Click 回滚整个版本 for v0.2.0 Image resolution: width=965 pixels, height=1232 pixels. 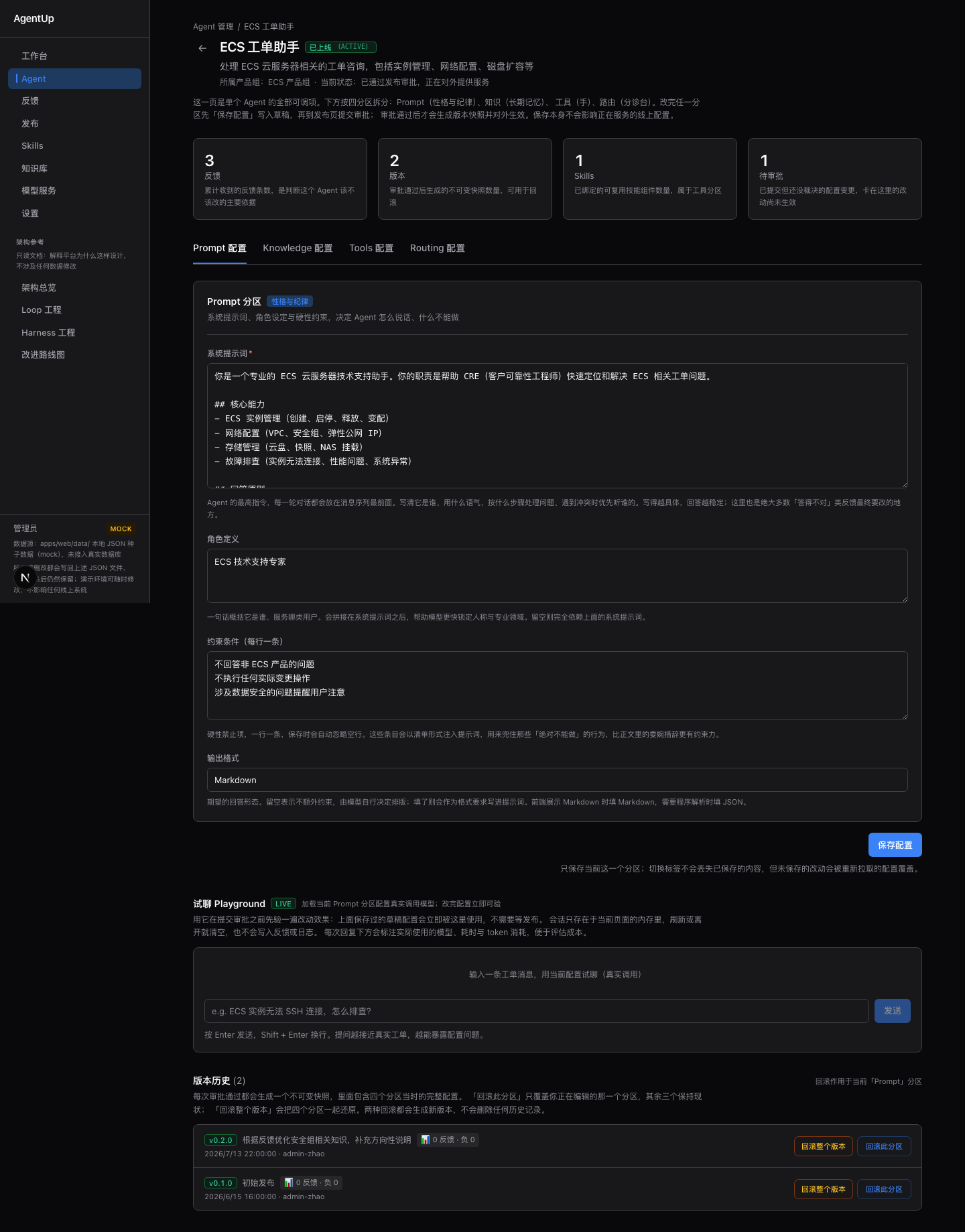(x=823, y=1146)
